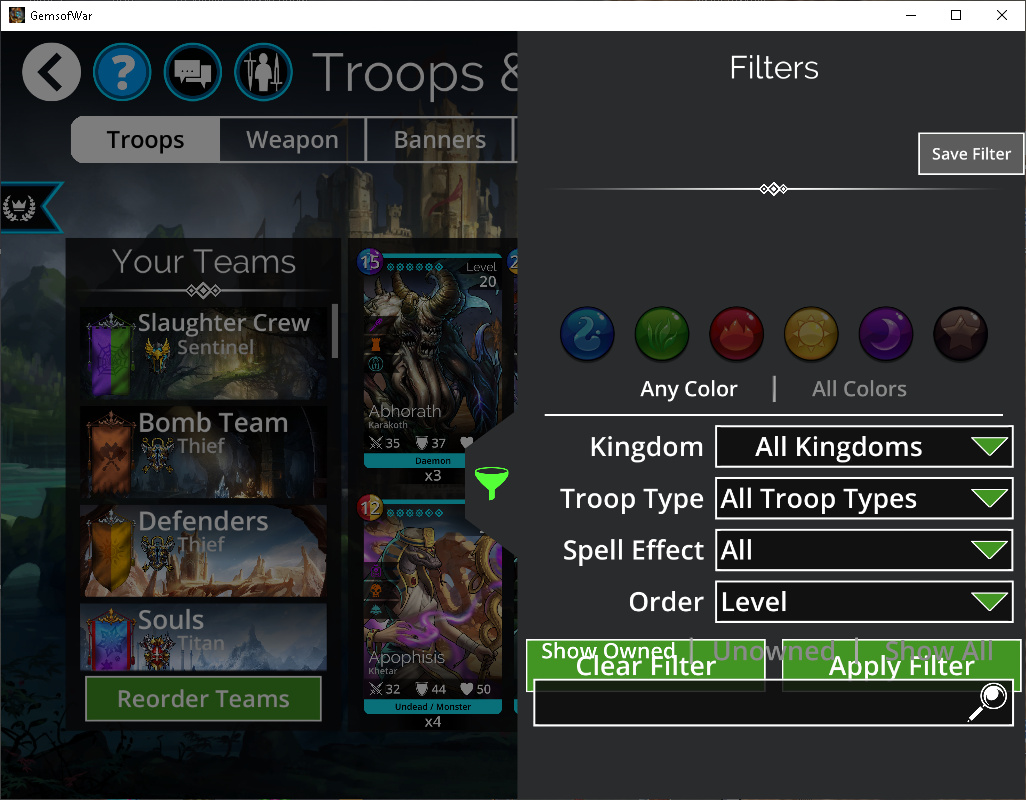Viewport: 1026px width, 800px height.
Task: Select the red fire mana gem
Action: click(x=736, y=334)
